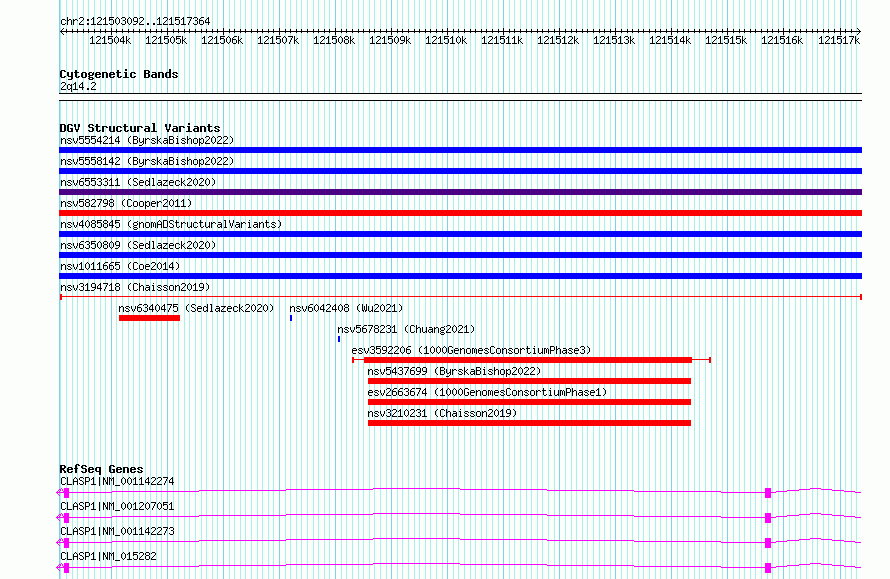Click the 121515k ruler tick label
This screenshot has height=579, width=890.
[726, 40]
